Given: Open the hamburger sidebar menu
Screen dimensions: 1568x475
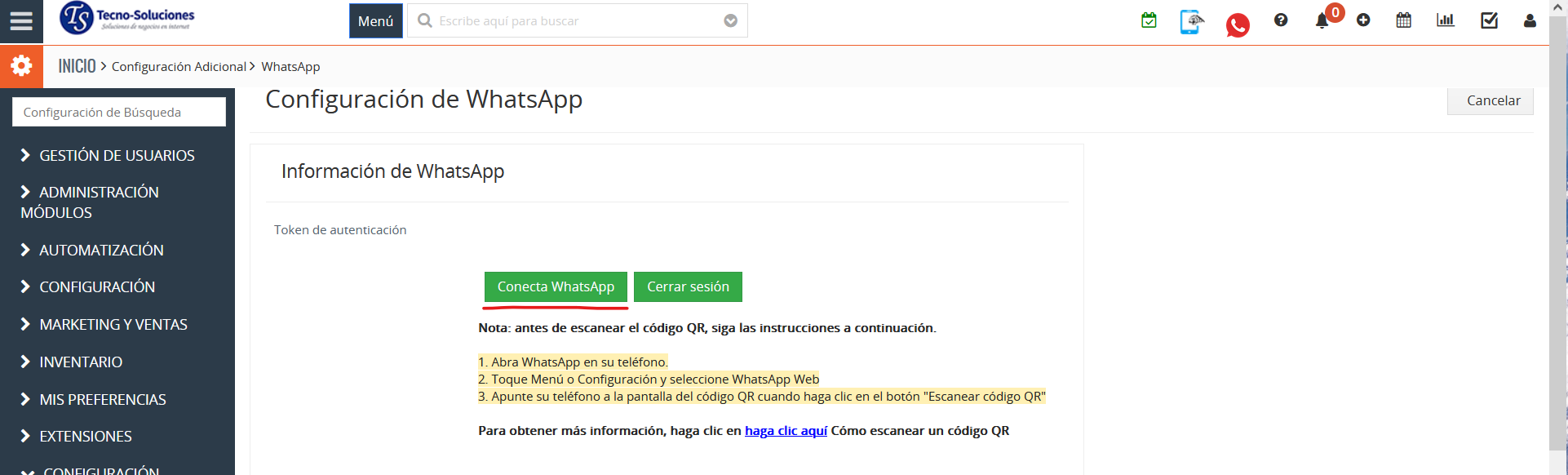Looking at the screenshot, I should [21, 21].
